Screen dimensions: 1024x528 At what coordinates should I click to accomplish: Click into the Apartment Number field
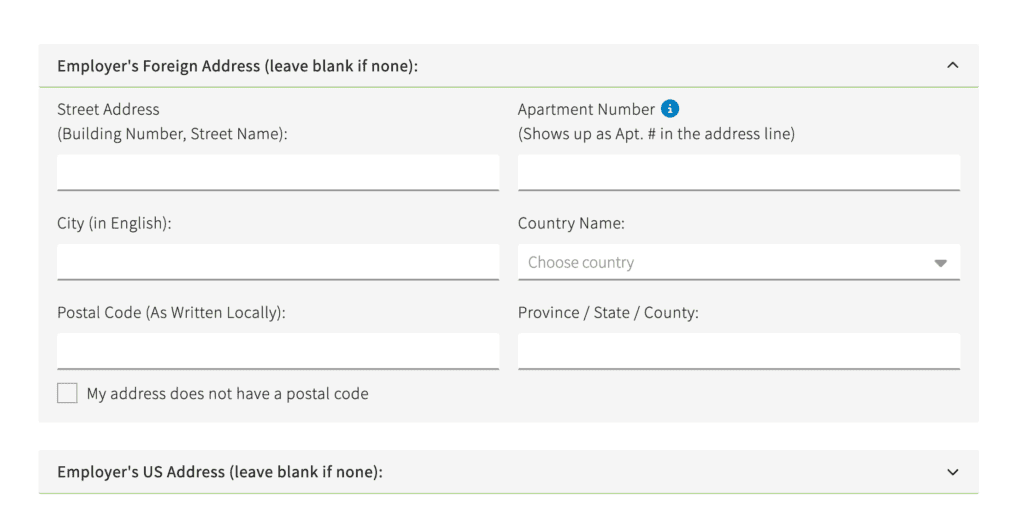click(738, 172)
